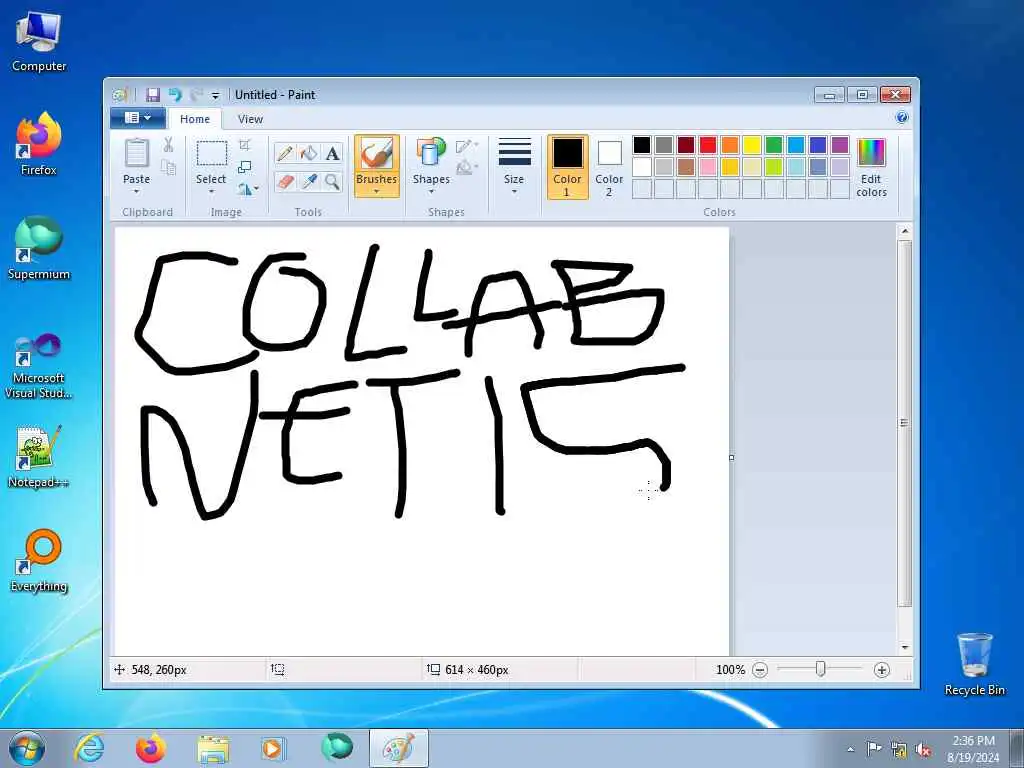Image resolution: width=1024 pixels, height=768 pixels.
Task: Open the Supermium desktop shortcut
Action: coord(39,248)
